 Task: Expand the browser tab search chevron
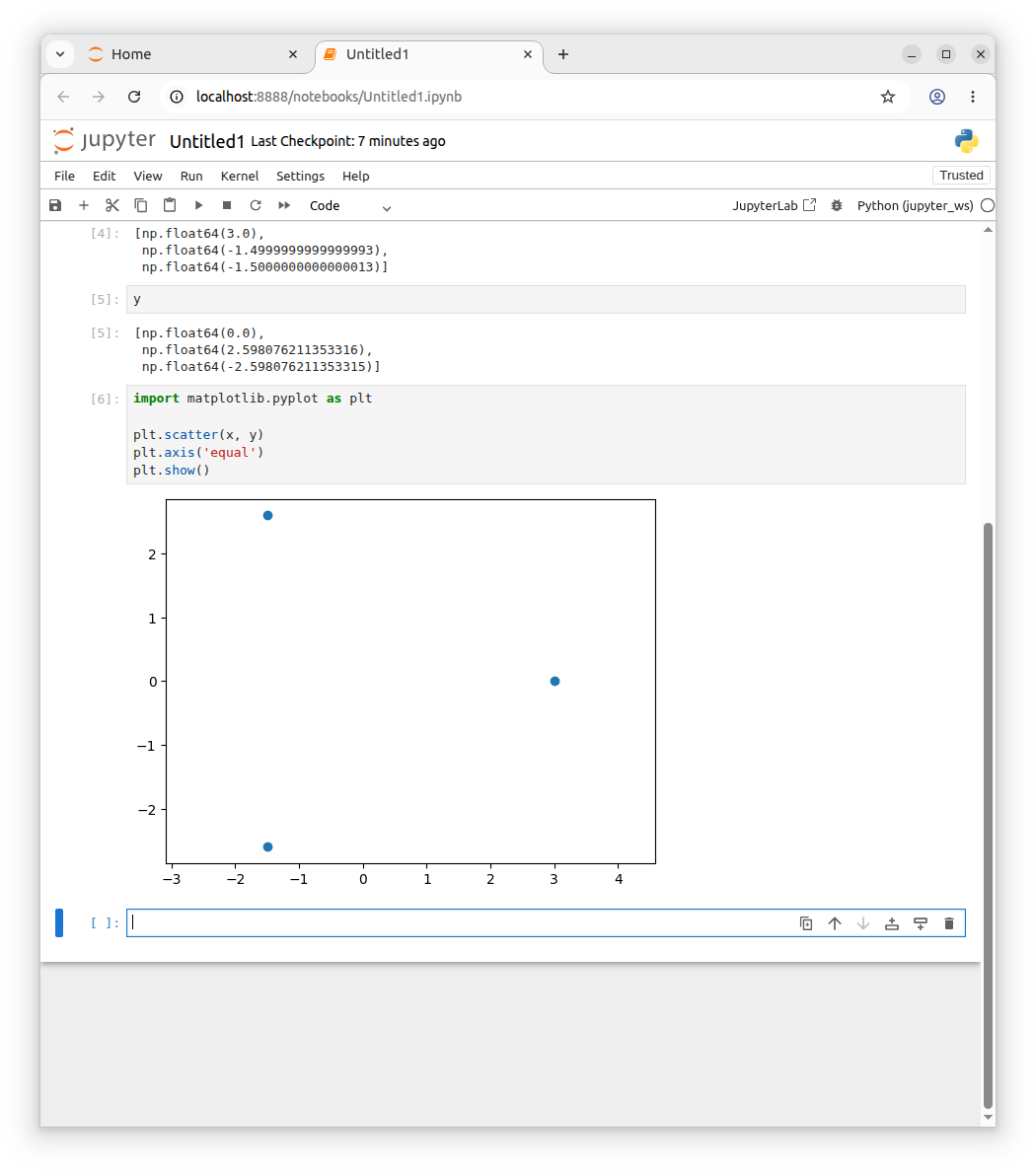[60, 54]
